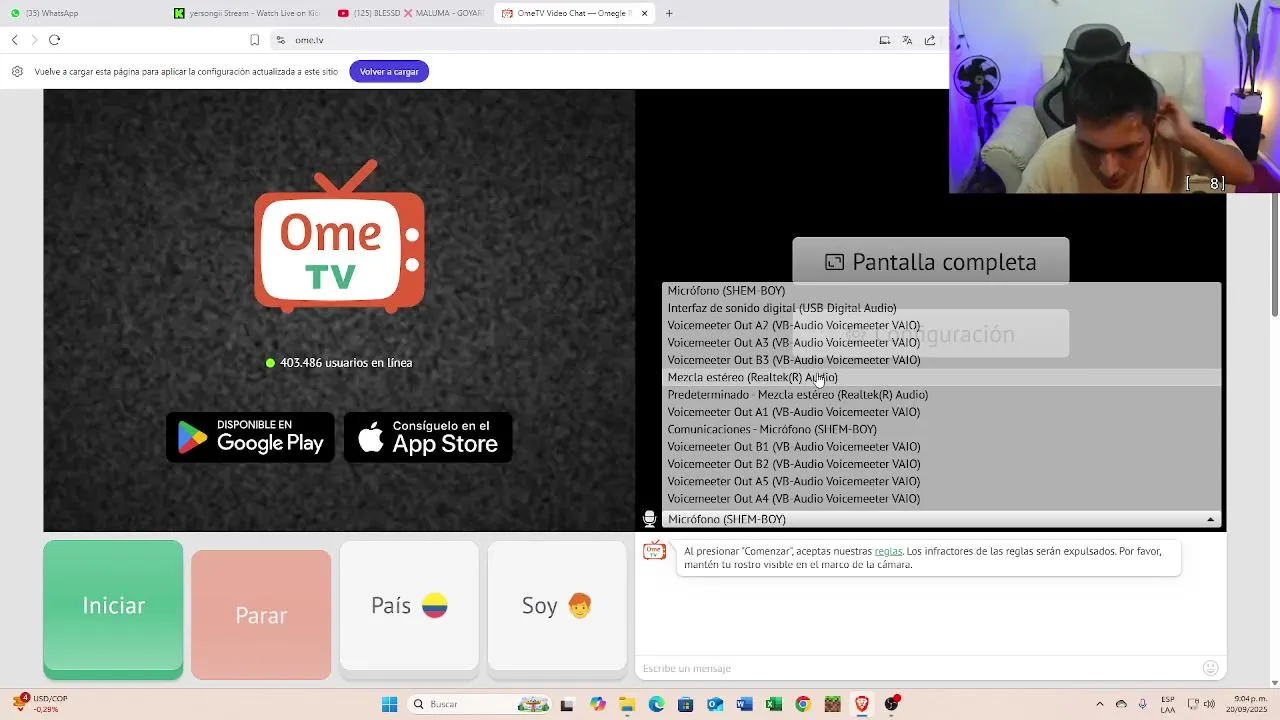Image resolution: width=1280 pixels, height=720 pixels.
Task: Open Outlook from the taskbar
Action: tap(715, 704)
